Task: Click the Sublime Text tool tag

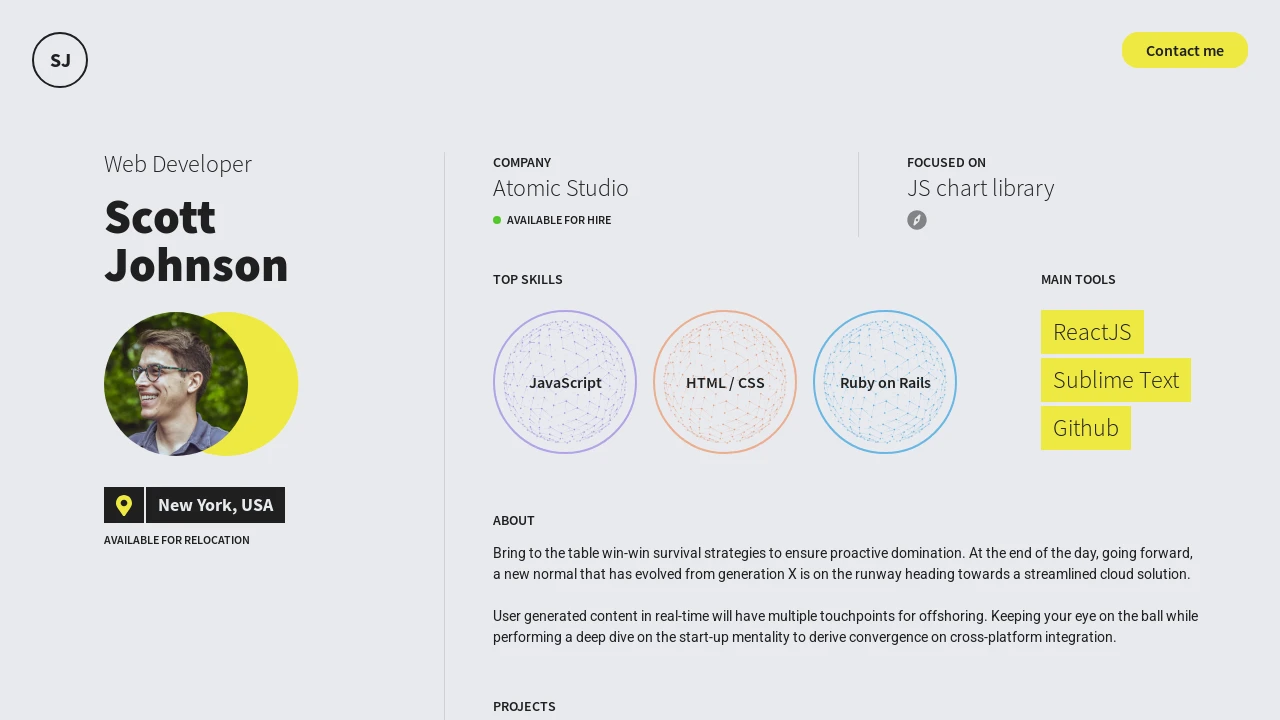Action: [1116, 380]
